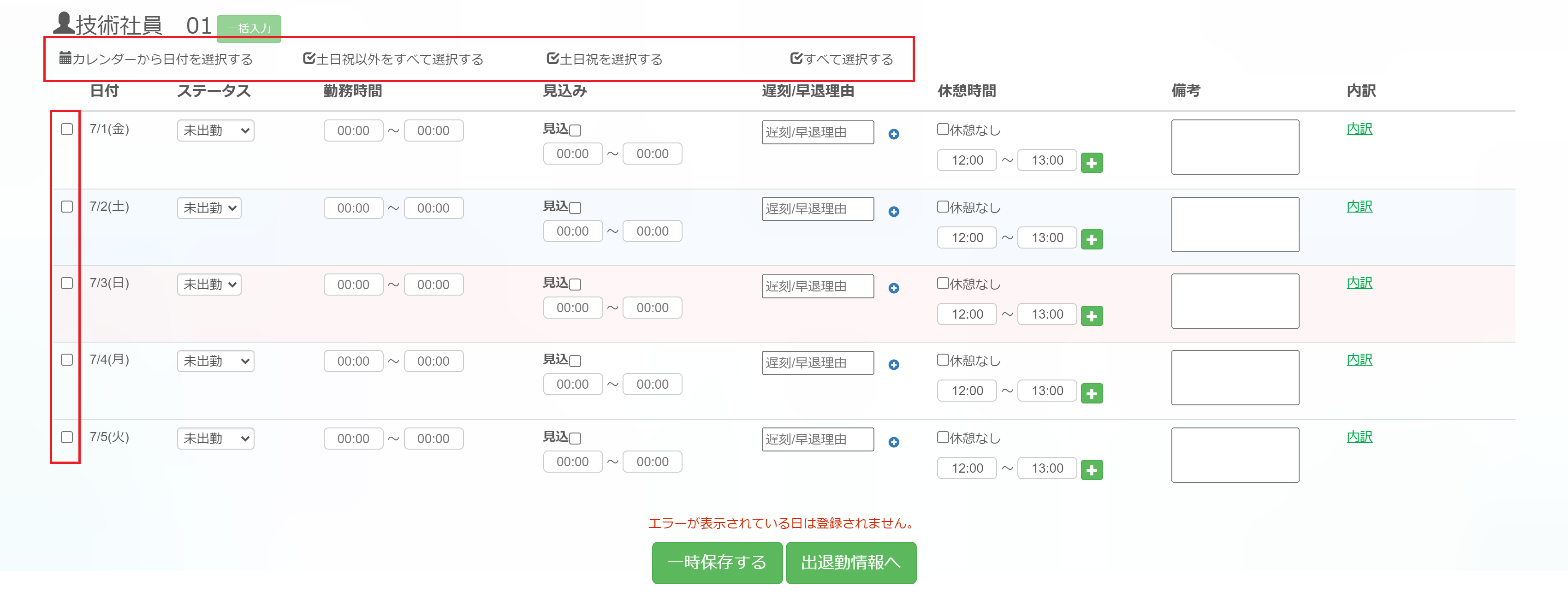This screenshot has height=599, width=1568.
Task: Tick the 見込 checkbox for 7/4
Action: click(575, 361)
